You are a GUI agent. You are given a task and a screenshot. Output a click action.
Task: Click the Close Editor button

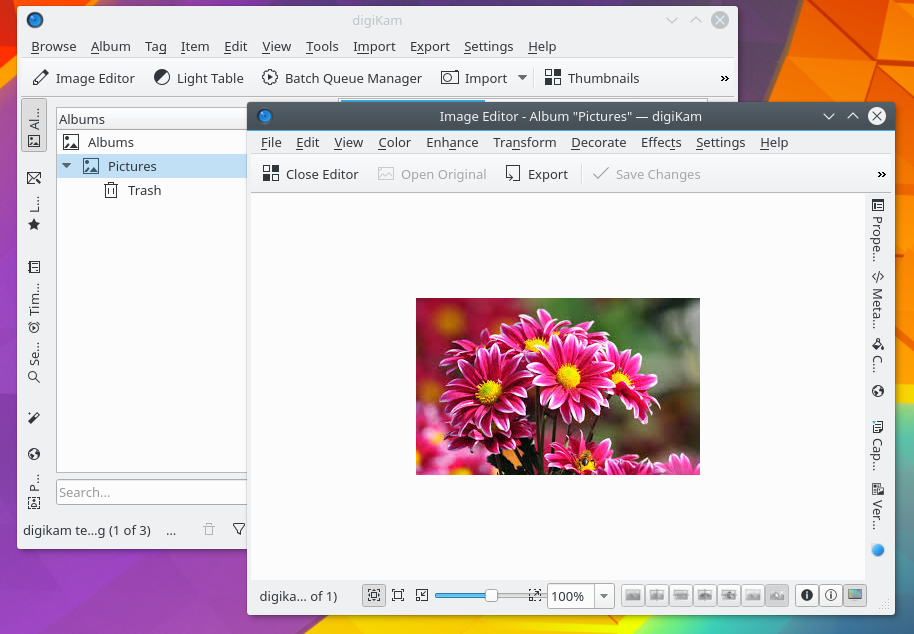pos(310,174)
